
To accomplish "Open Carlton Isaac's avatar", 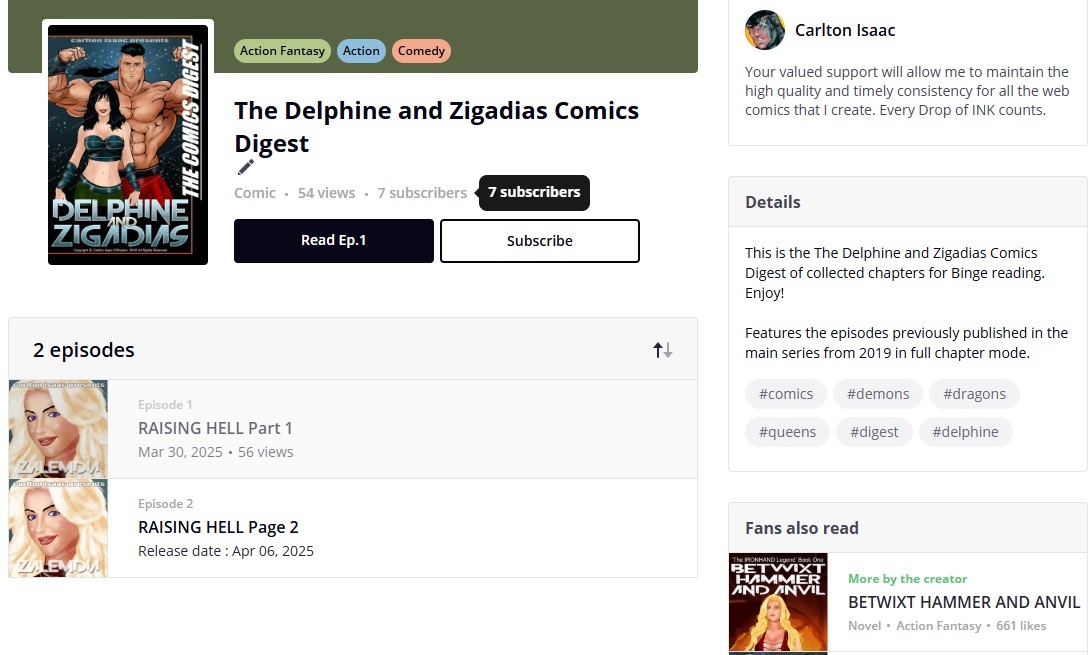I will (765, 30).
